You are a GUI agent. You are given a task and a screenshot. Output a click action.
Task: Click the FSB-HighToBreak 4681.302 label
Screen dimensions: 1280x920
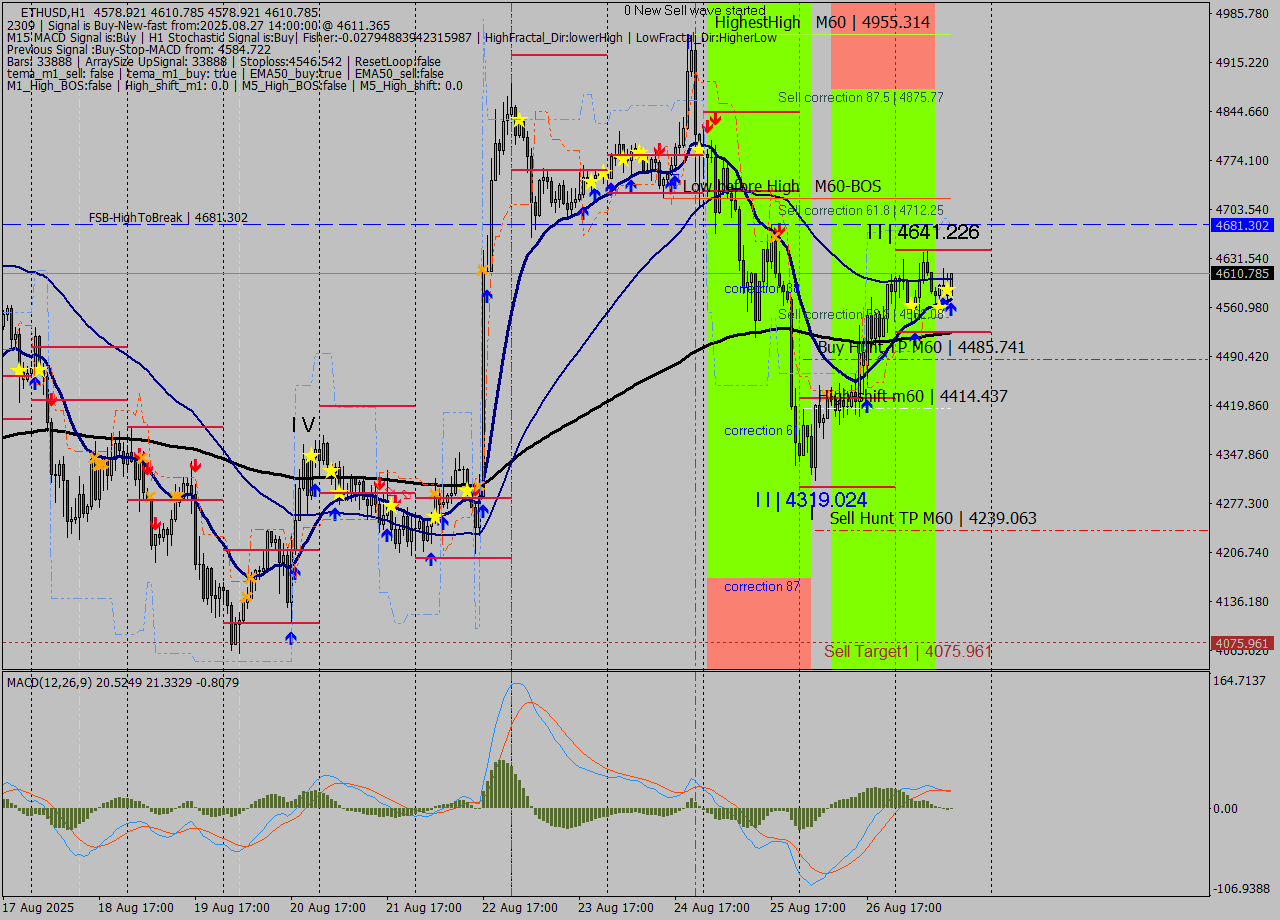click(168, 217)
